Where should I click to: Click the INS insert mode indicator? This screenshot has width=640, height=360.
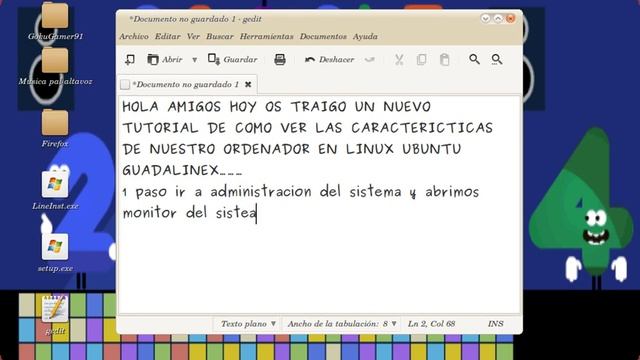coord(495,324)
